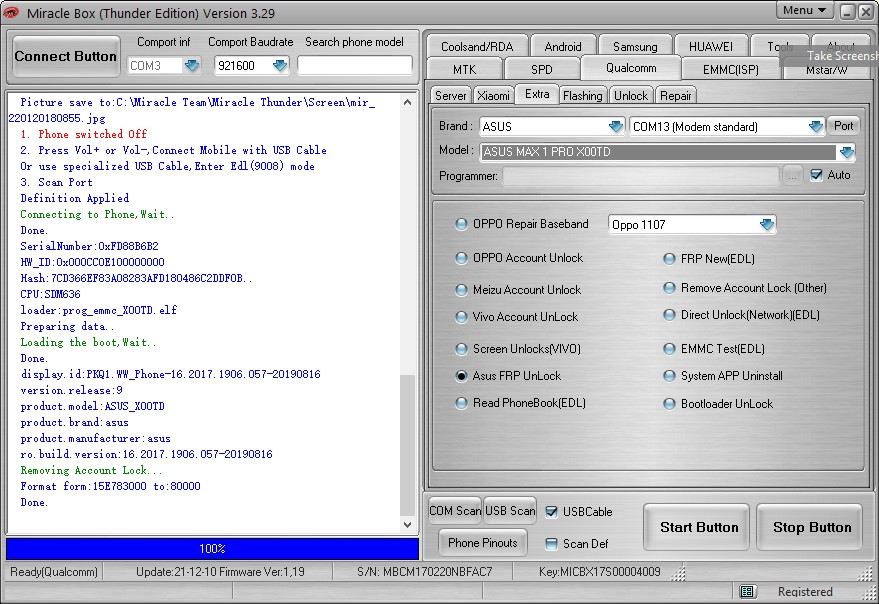Screen dimensions: 879x604
Task: Click the 'product.model:ASUS_X00TD' log line
Action: point(92,406)
